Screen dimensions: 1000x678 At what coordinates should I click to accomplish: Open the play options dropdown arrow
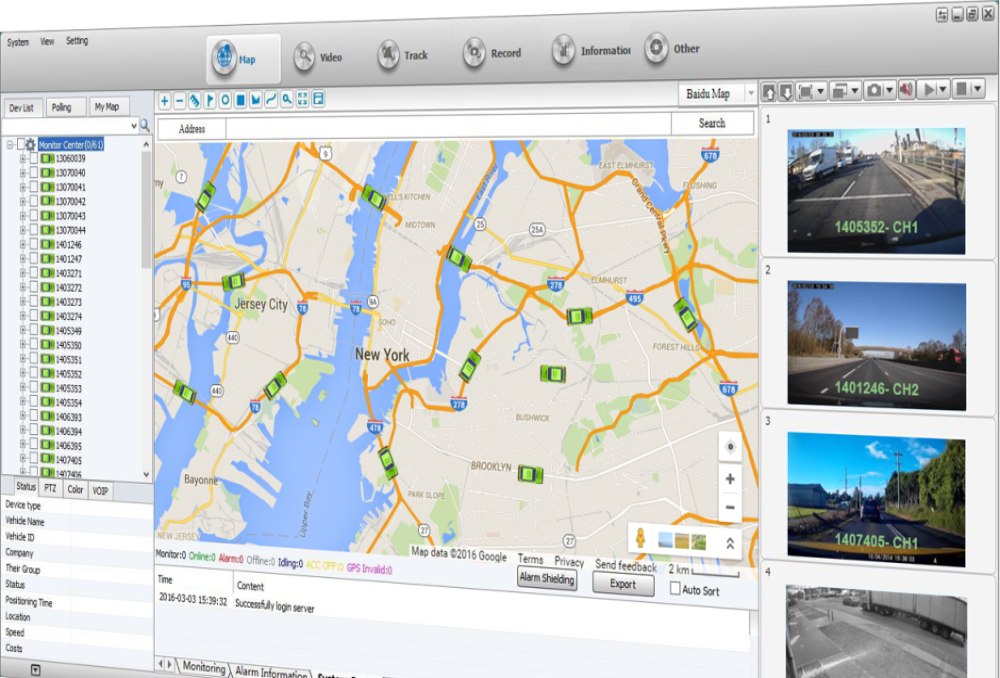[943, 90]
